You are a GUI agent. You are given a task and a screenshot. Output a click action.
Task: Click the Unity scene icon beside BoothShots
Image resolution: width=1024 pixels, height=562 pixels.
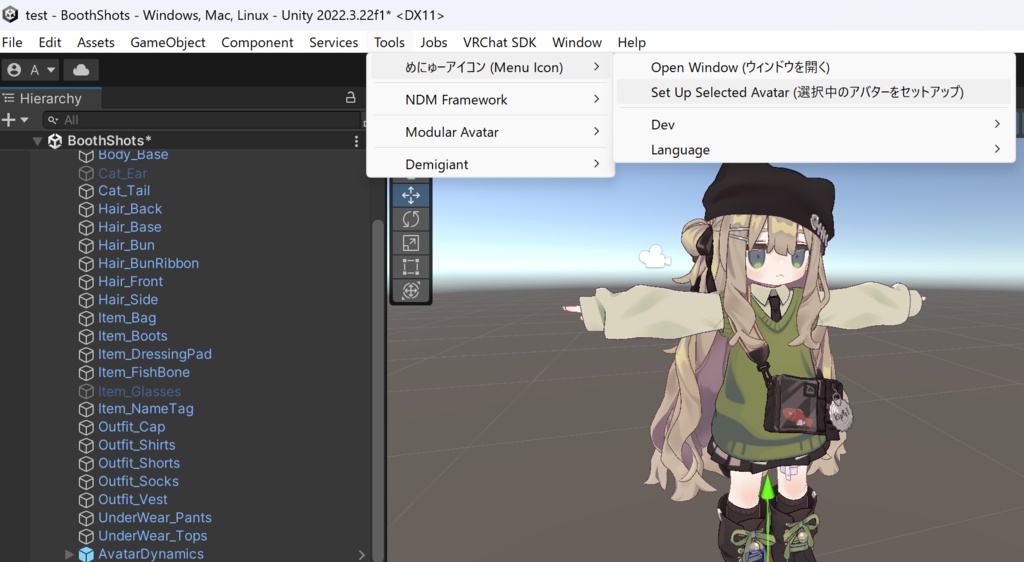tap(56, 141)
